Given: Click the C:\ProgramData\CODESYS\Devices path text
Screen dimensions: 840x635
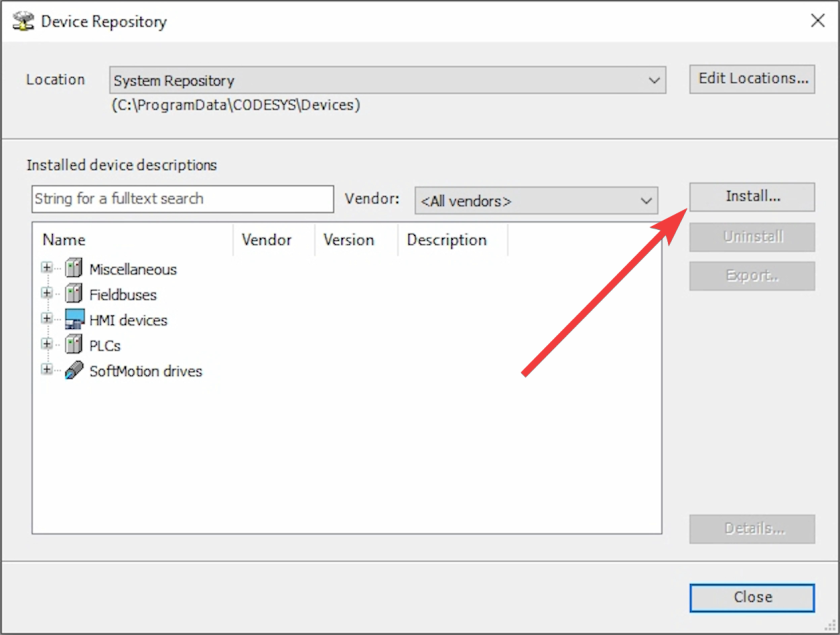Looking at the screenshot, I should point(236,104).
